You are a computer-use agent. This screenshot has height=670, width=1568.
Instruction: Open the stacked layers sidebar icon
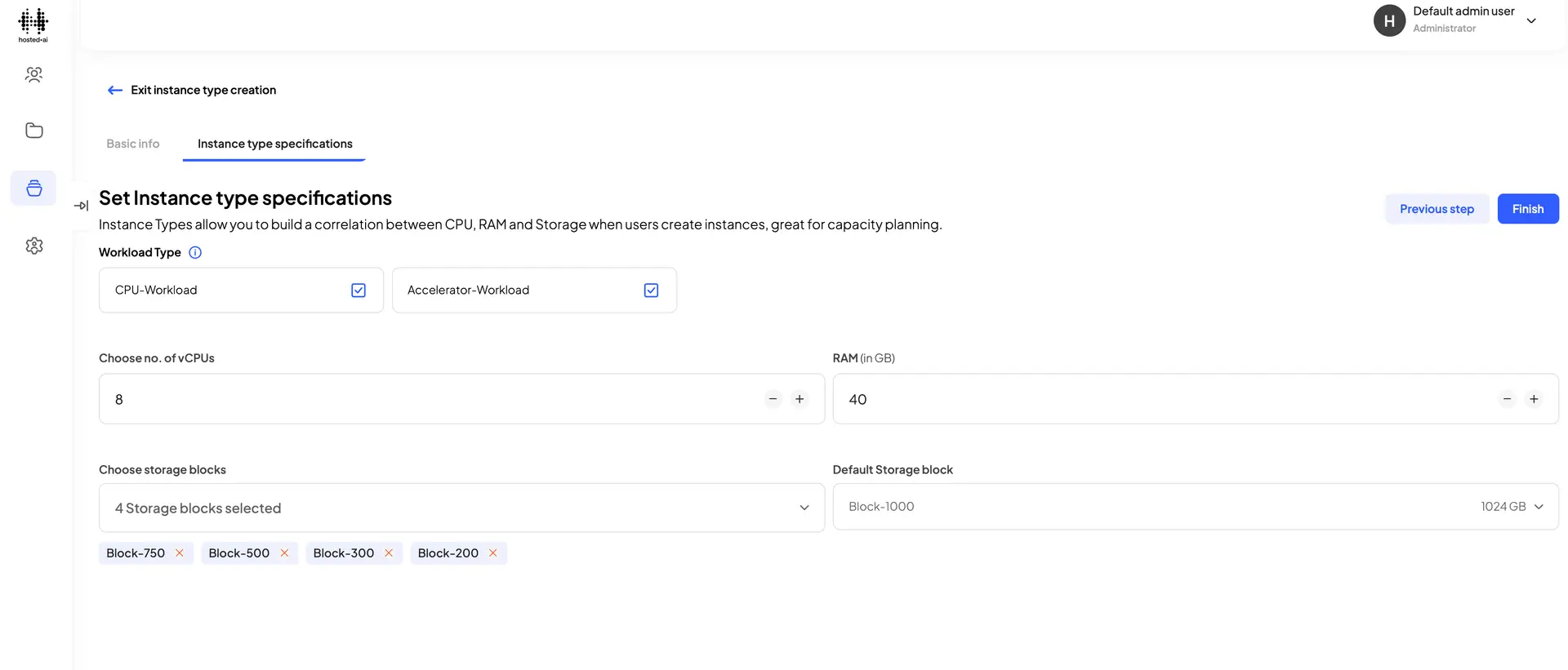pos(33,189)
